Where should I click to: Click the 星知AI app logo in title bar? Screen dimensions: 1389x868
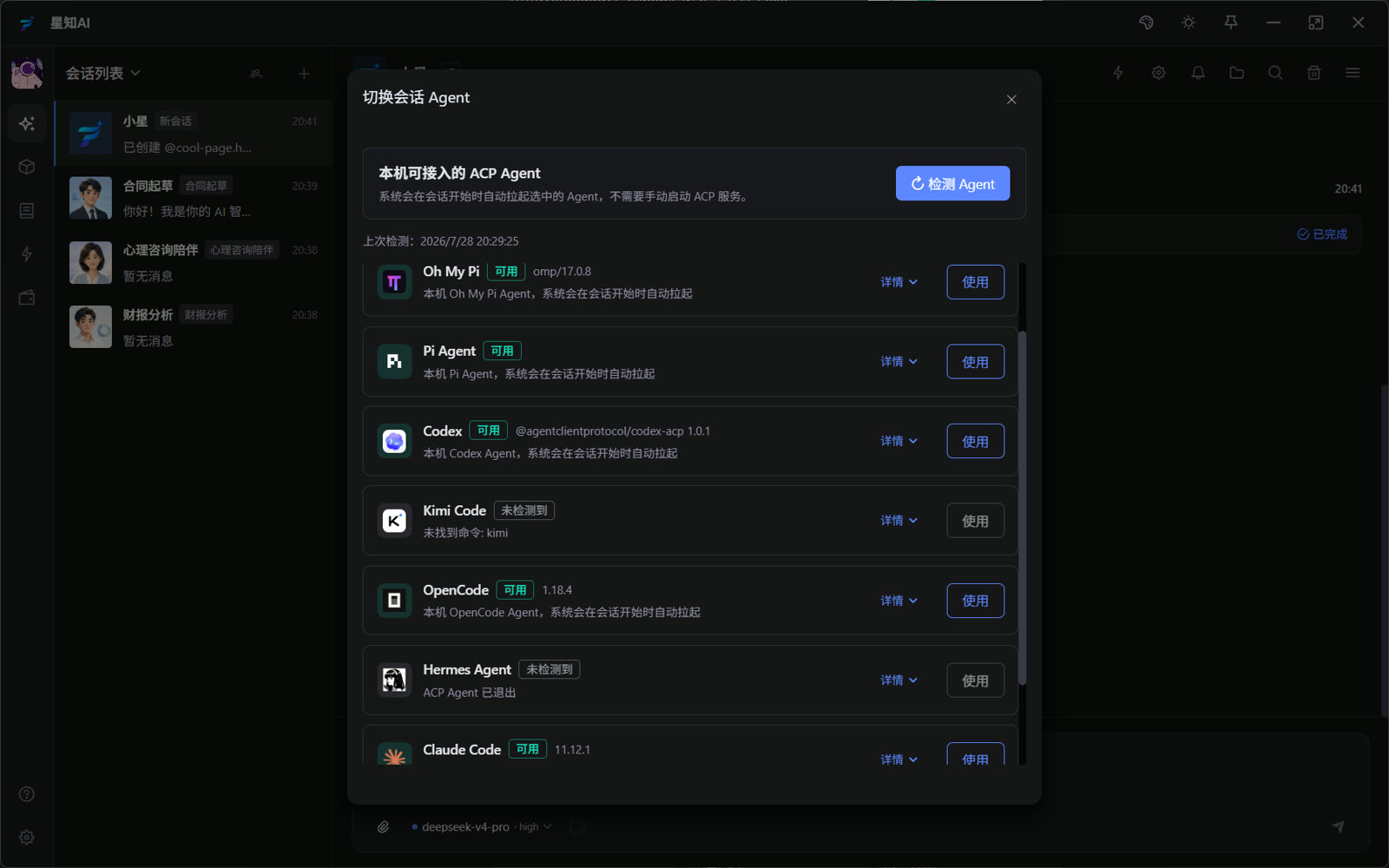(x=27, y=23)
